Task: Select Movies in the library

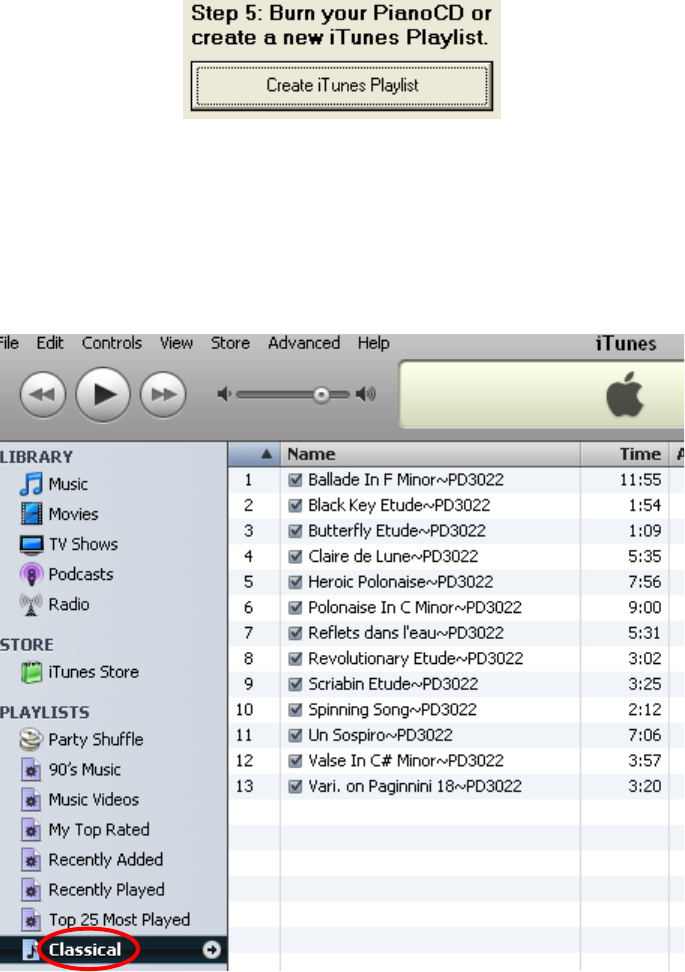Action: [73, 514]
